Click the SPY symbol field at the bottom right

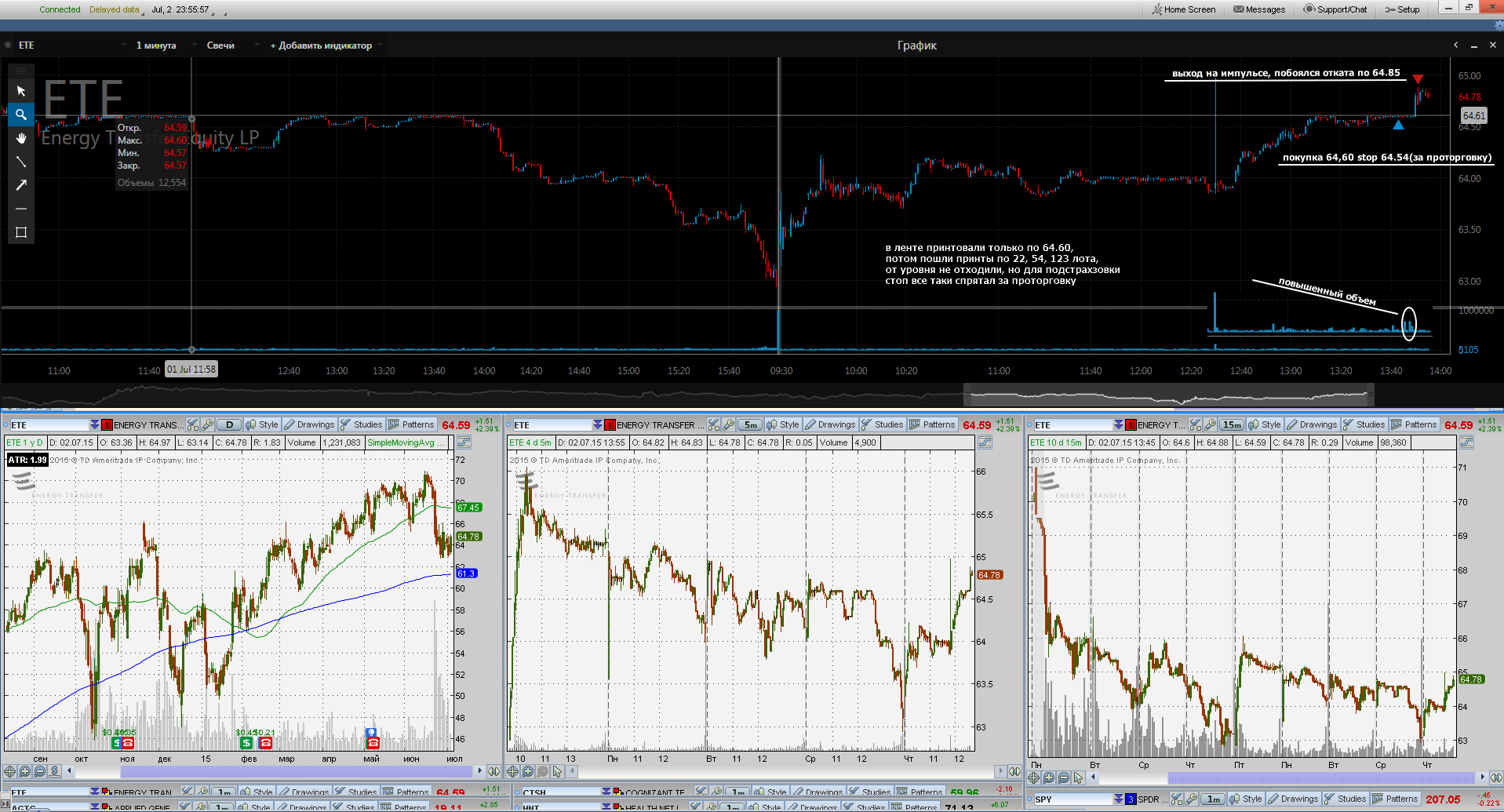coord(1073,799)
